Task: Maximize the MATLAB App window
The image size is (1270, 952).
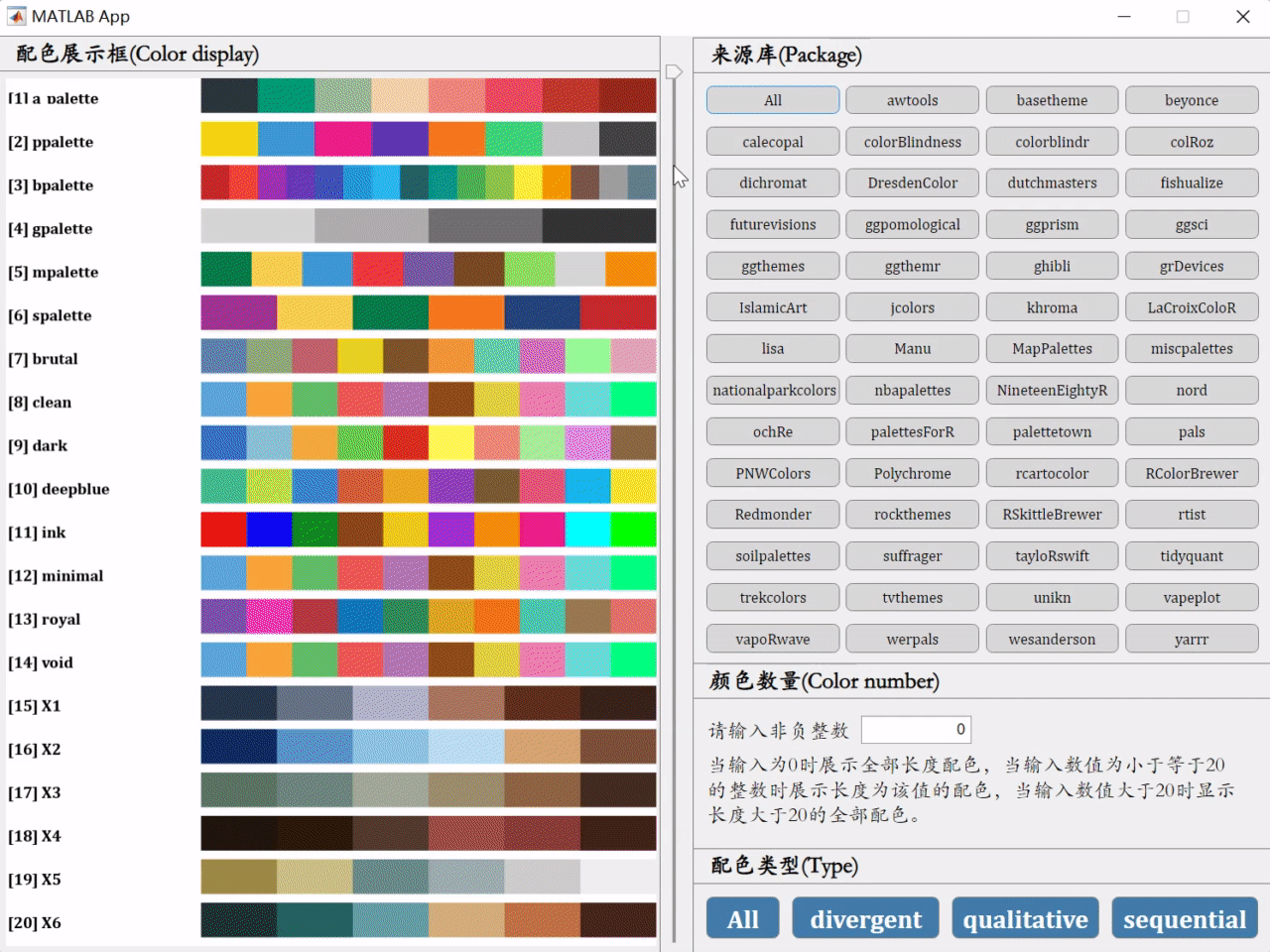Action: tap(1183, 16)
